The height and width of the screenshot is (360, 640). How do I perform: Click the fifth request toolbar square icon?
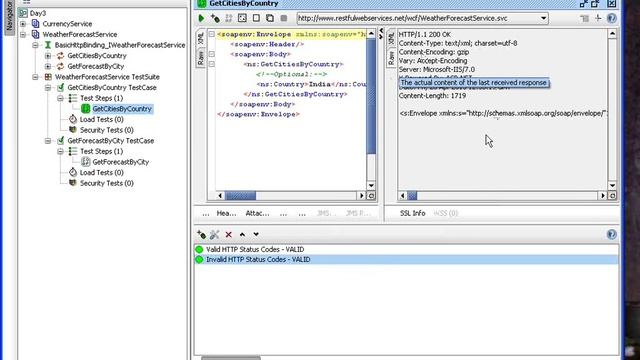(x=256, y=18)
